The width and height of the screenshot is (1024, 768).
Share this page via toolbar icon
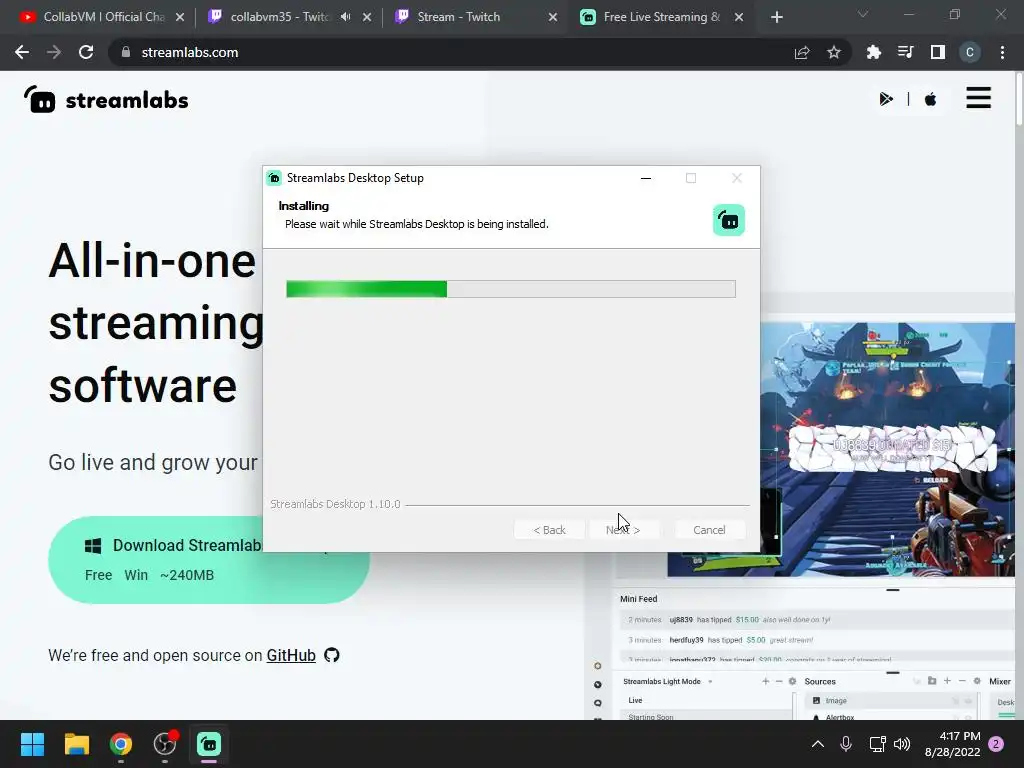802,52
